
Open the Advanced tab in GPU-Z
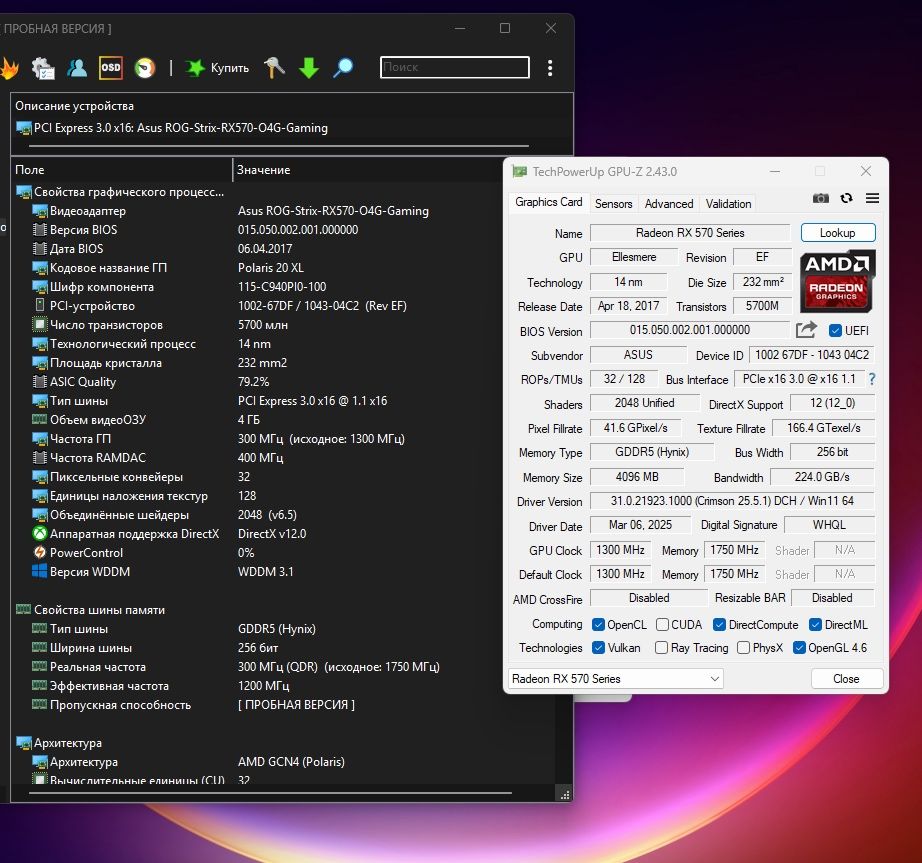tap(669, 203)
